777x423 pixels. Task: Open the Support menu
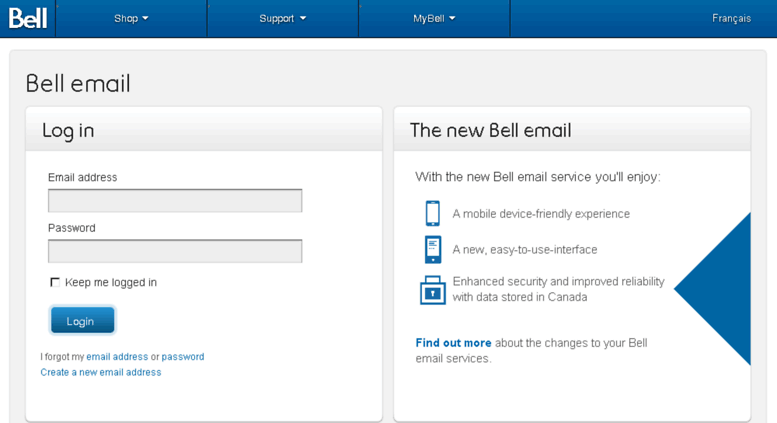282,18
